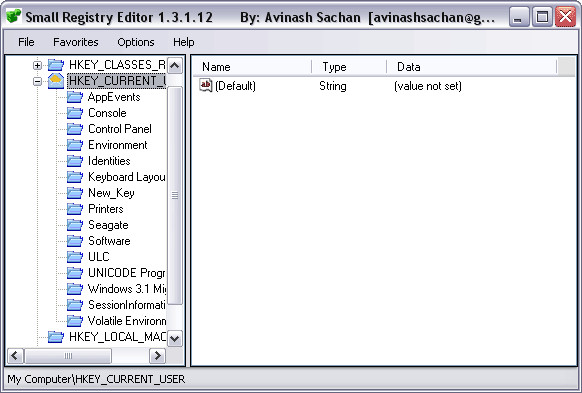Click the HKEY_LOCAL_MACHINE folder icon
The width and height of the screenshot is (582, 393).
[x=56, y=337]
